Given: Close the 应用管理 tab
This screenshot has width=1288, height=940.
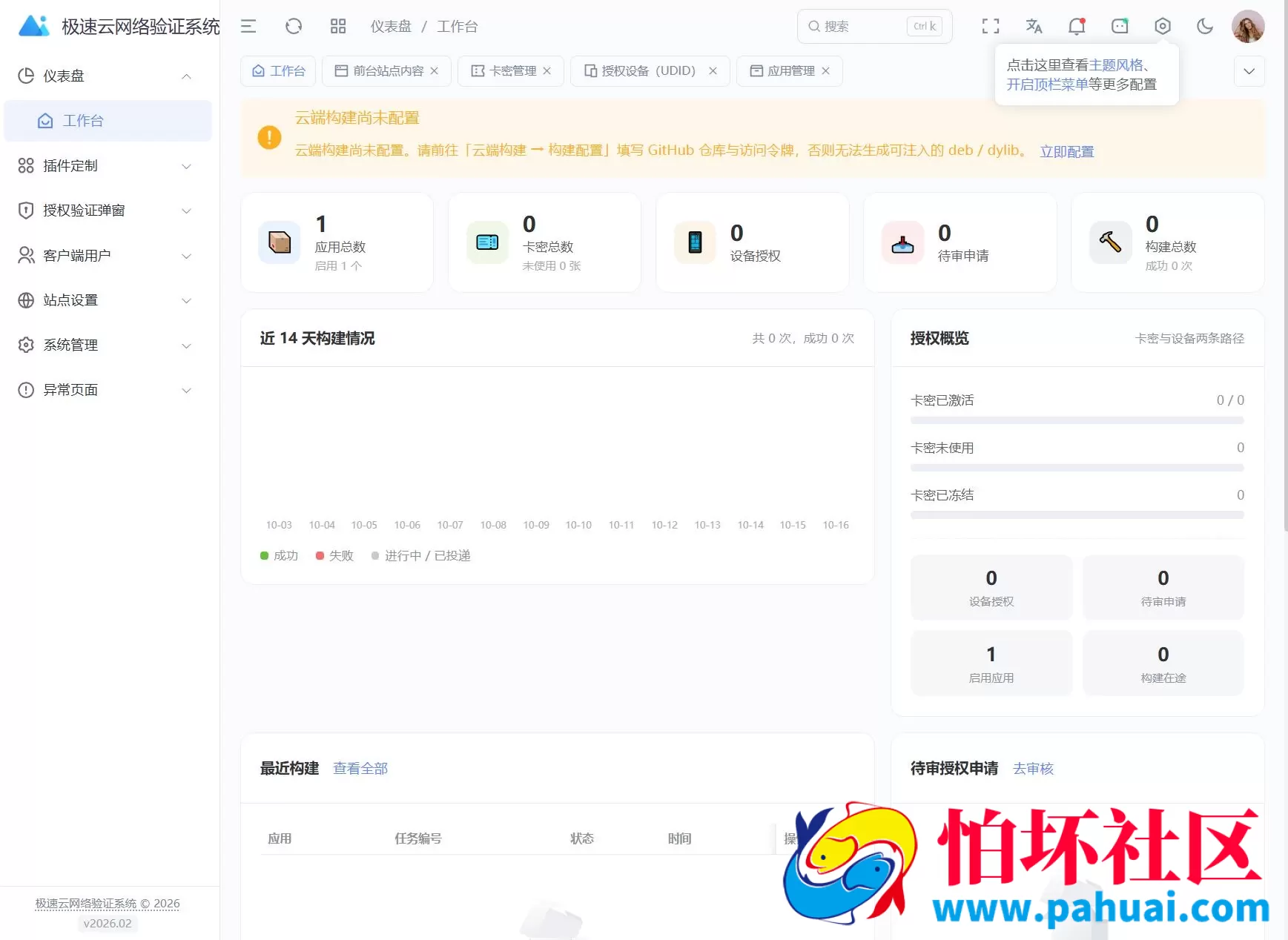Looking at the screenshot, I should (825, 71).
